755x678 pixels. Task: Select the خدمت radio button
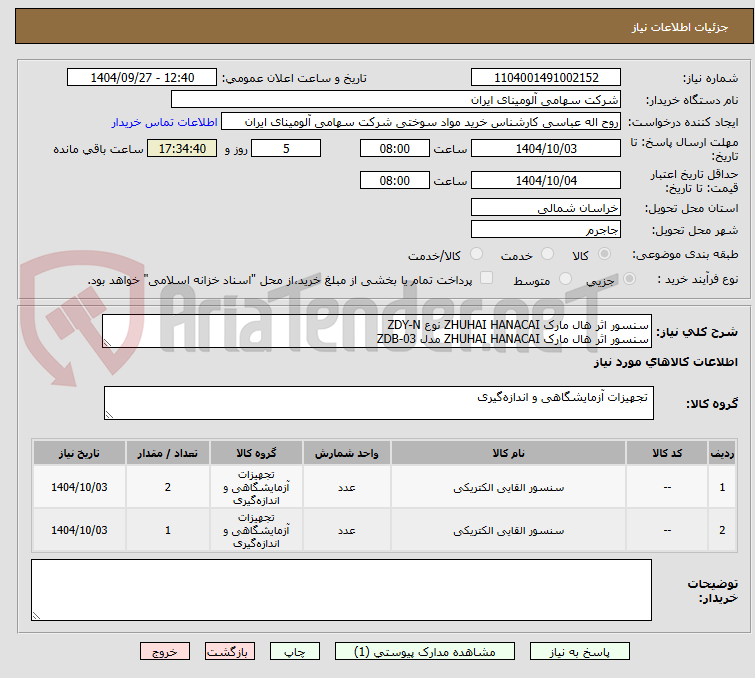(x=547, y=254)
